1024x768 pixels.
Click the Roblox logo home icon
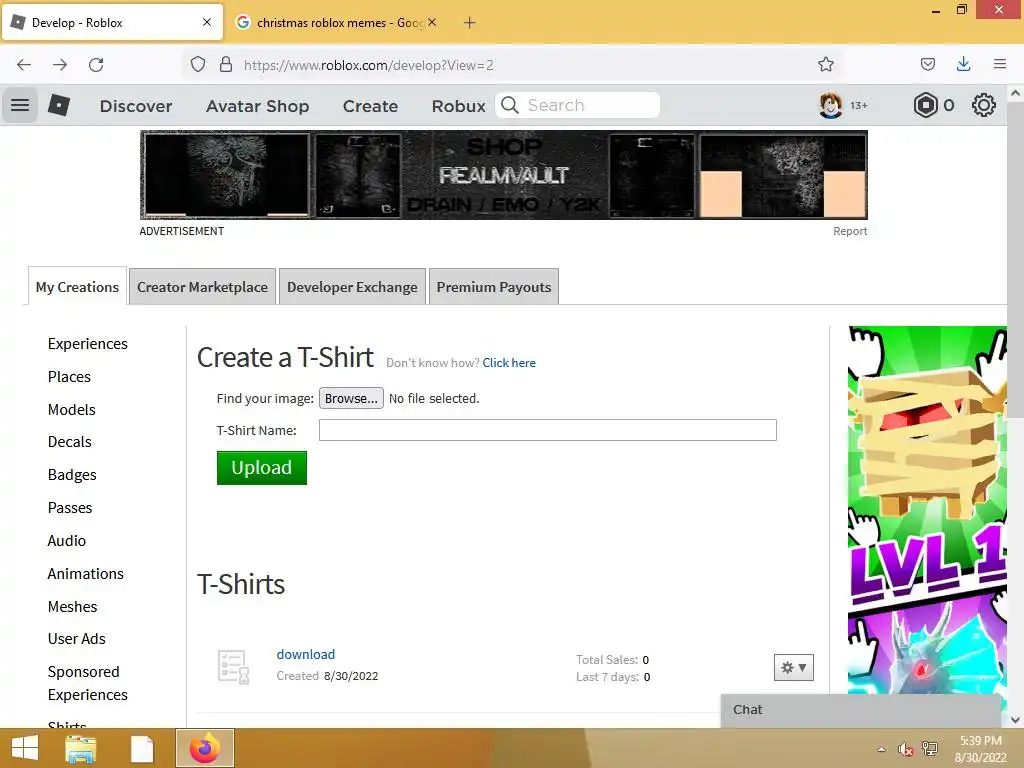click(59, 105)
